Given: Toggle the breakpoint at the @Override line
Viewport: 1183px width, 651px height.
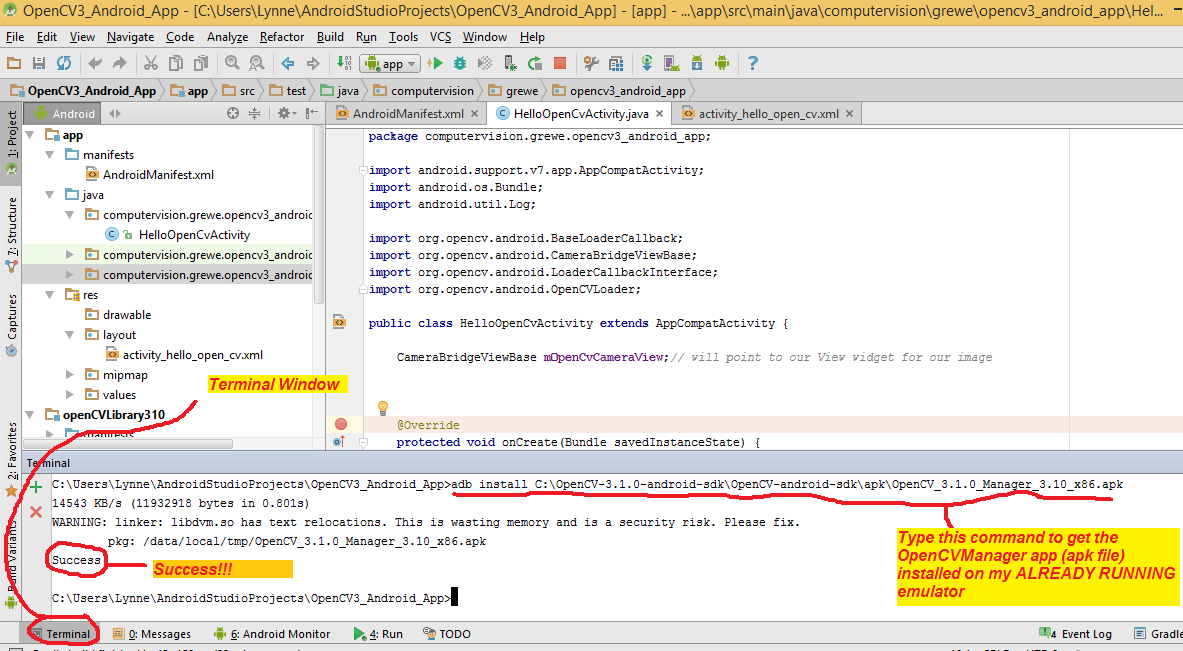Looking at the screenshot, I should click(x=341, y=424).
